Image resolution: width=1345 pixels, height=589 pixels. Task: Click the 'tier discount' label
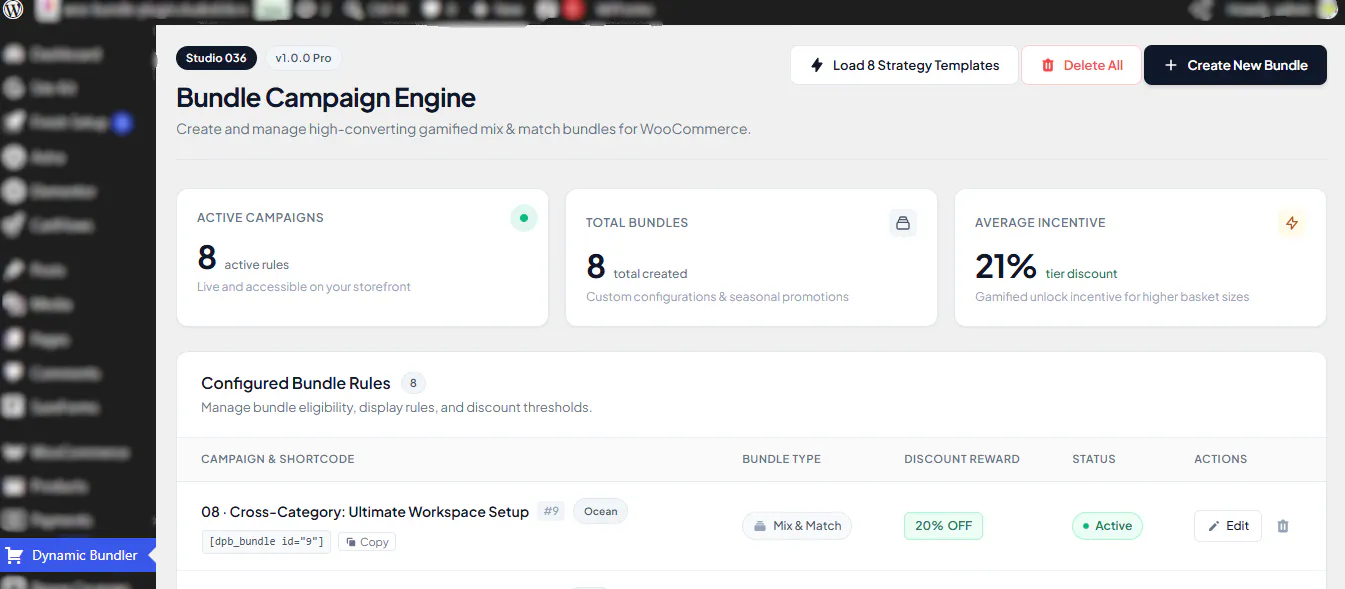tap(1081, 273)
